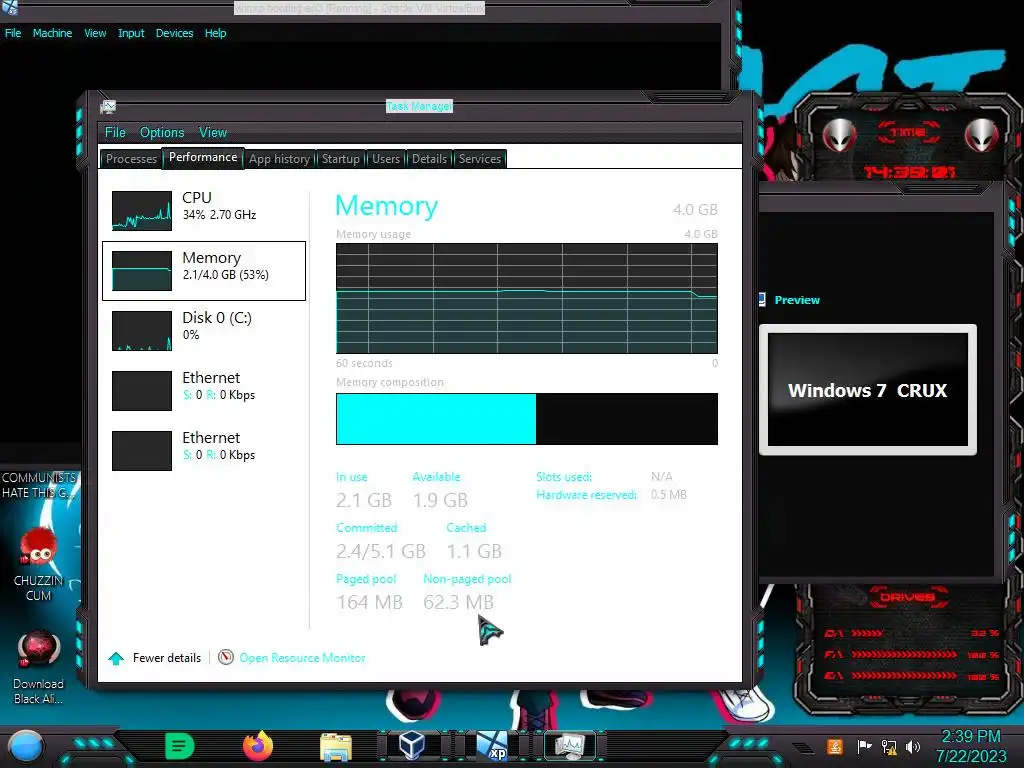Viewport: 1024px width, 768px height.
Task: Switch to the Details tab
Action: [x=429, y=159]
